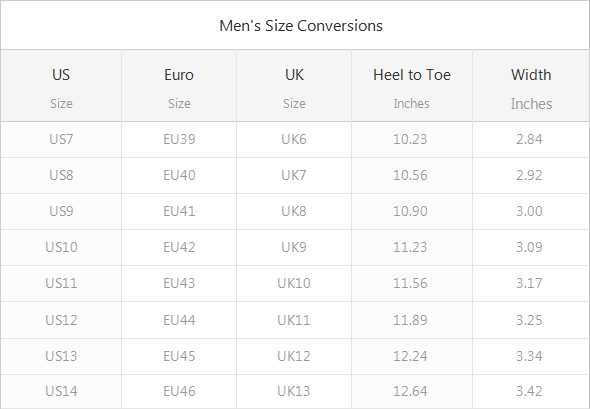Screen dimensions: 590x409
Task: Click the Men's Size Conversions title
Action: click(301, 26)
